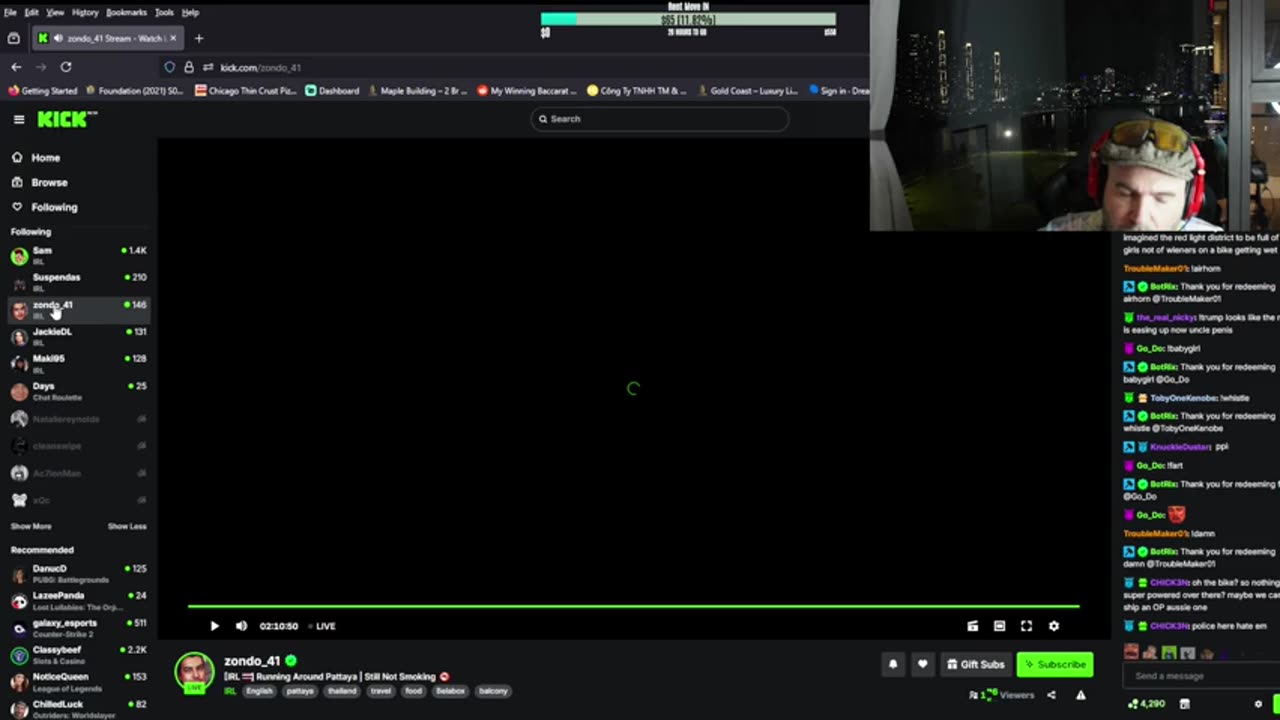Share the stream with the share icon
The height and width of the screenshot is (720, 1280).
click(x=1051, y=695)
